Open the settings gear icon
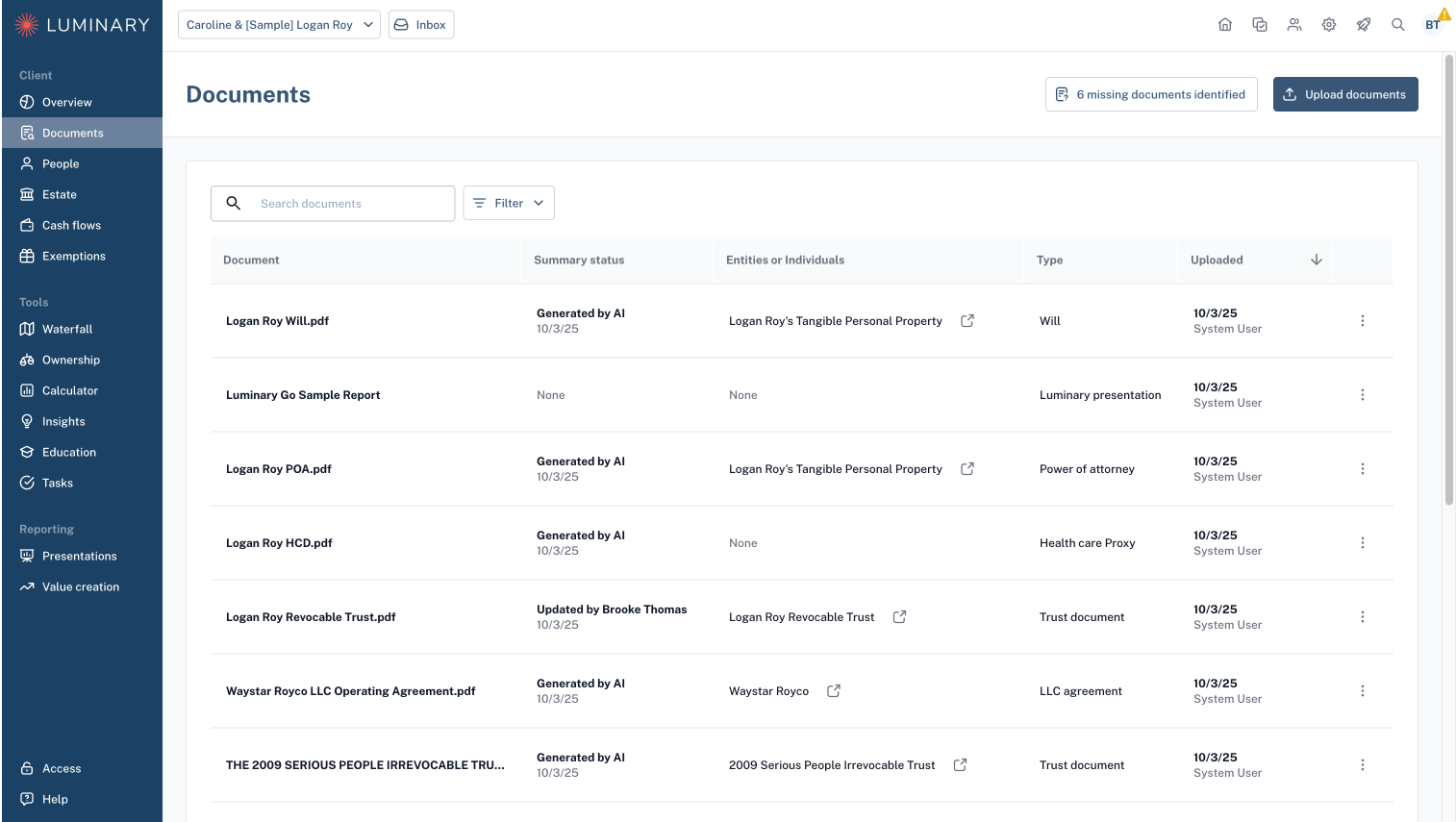Image resolution: width=1456 pixels, height=822 pixels. [1329, 25]
